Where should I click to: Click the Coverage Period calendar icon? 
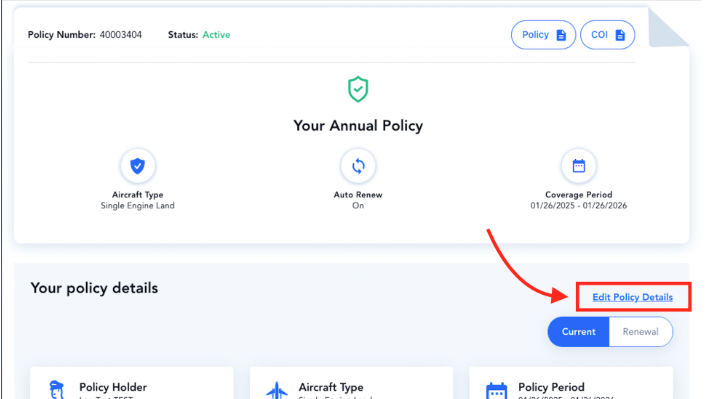point(579,165)
